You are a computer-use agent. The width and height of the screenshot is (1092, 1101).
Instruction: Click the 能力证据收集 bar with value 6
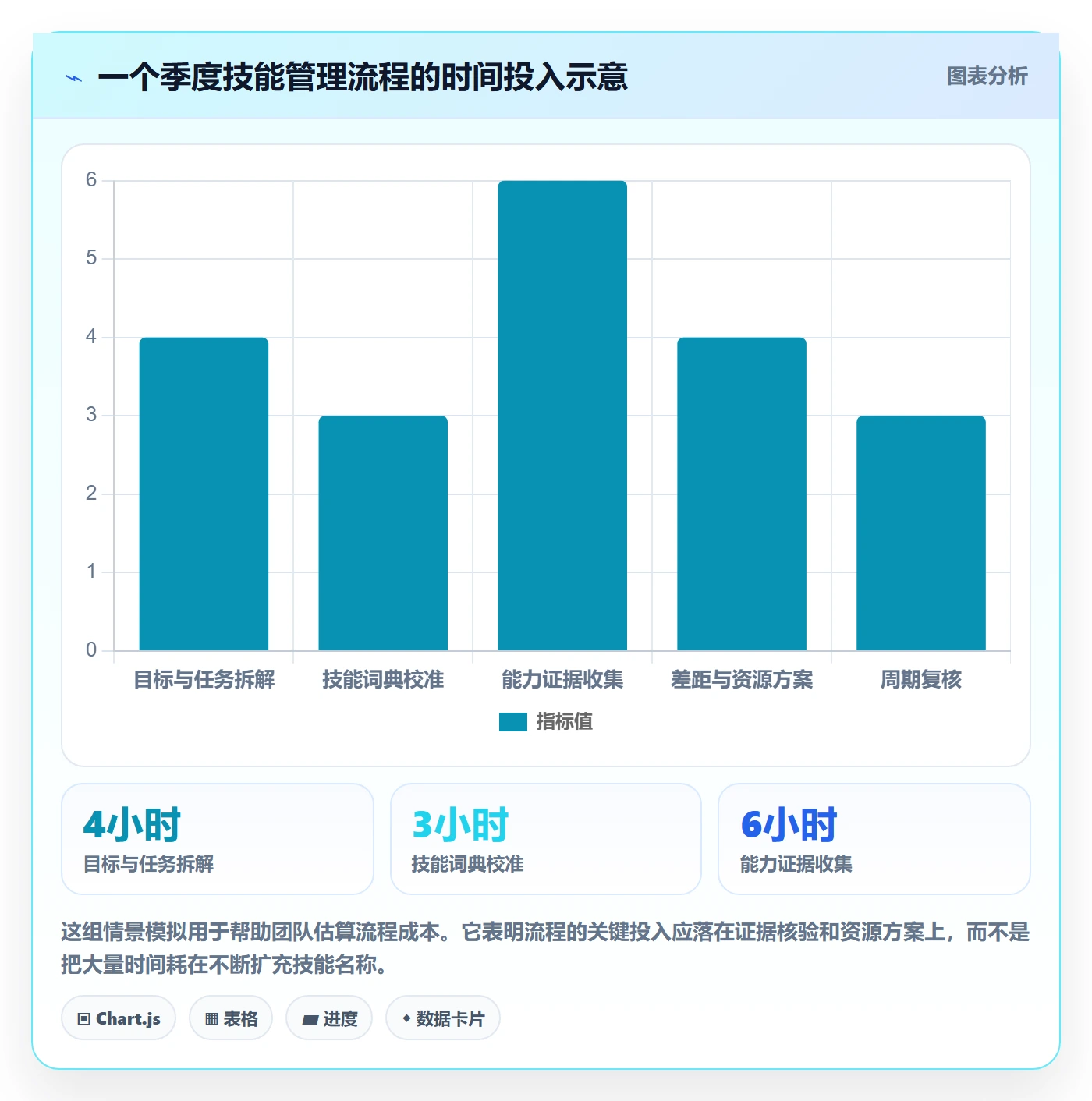pyautogui.click(x=562, y=416)
